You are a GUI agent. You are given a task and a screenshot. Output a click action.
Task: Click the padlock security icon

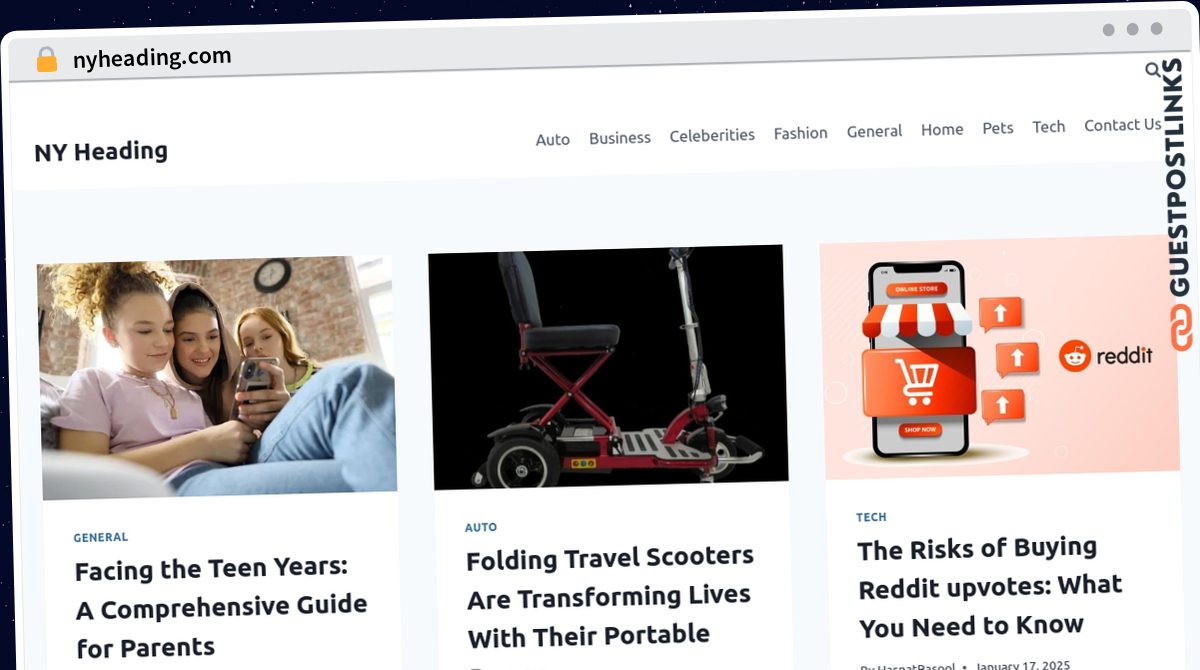[x=47, y=60]
